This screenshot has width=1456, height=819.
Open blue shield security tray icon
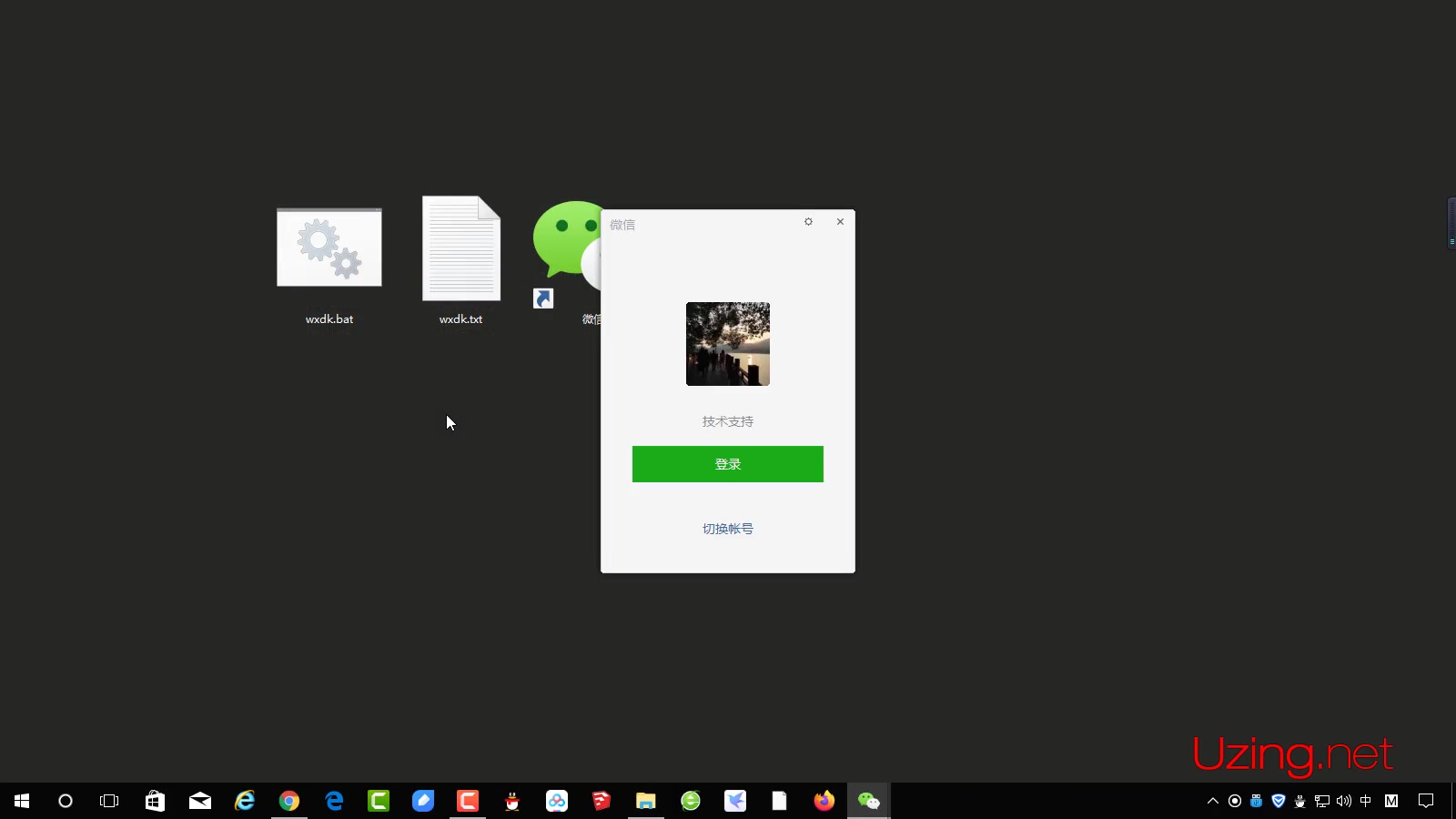[x=1279, y=801]
